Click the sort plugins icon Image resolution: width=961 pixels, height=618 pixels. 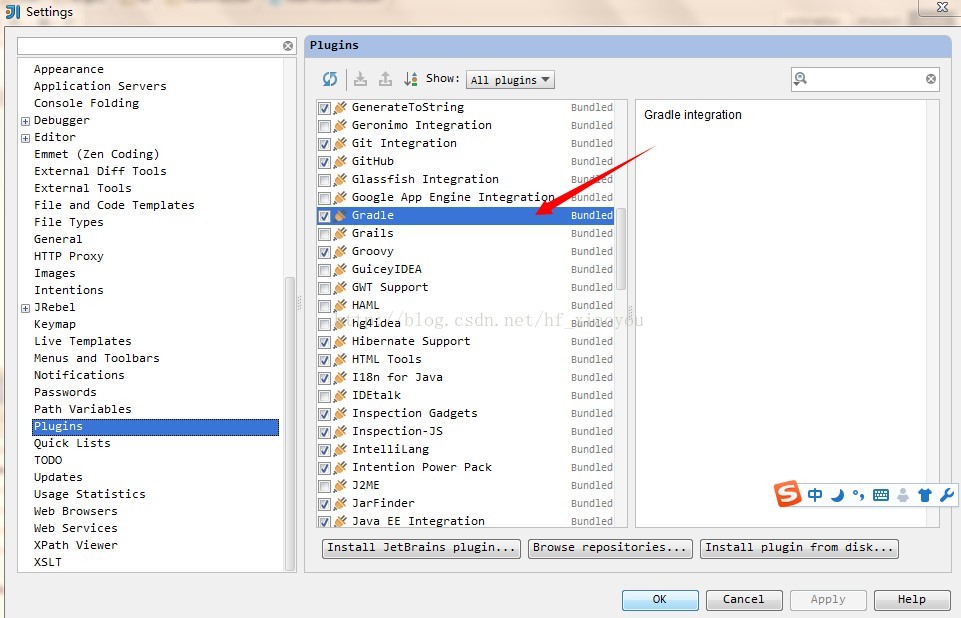click(412, 79)
